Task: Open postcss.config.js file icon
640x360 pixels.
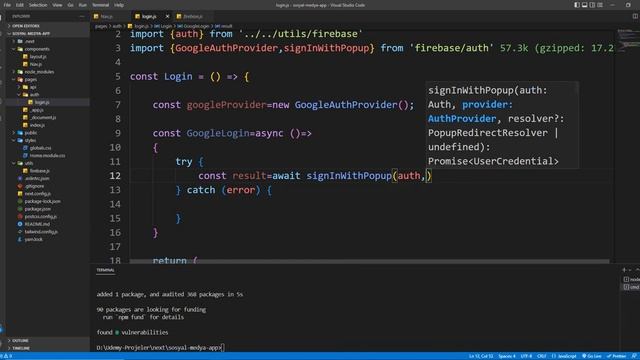Action: (20, 217)
